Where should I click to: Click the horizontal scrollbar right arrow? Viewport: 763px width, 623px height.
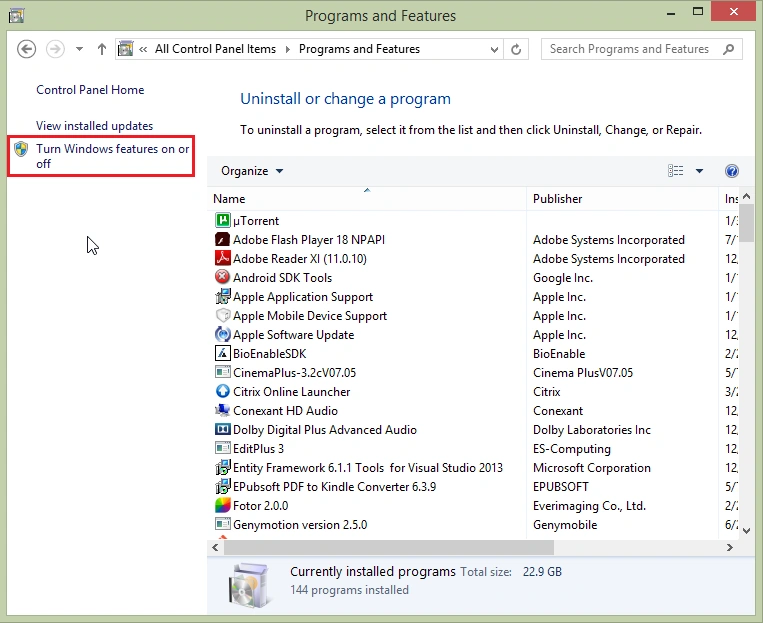729,548
